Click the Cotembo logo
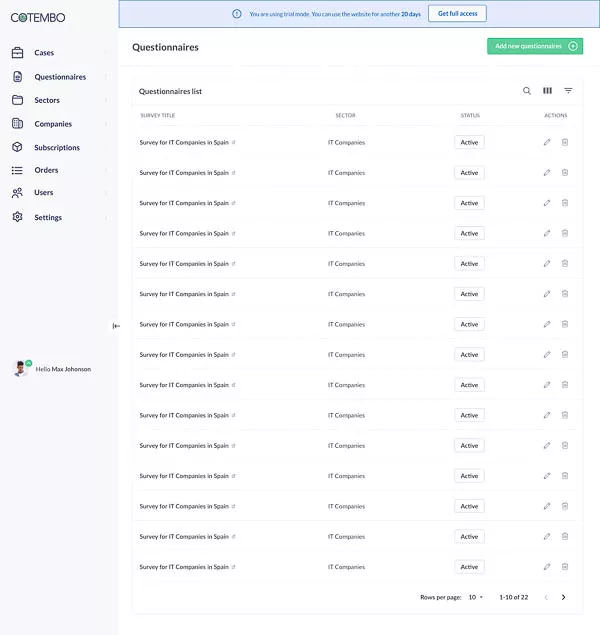This screenshot has width=600, height=635. point(38,17)
